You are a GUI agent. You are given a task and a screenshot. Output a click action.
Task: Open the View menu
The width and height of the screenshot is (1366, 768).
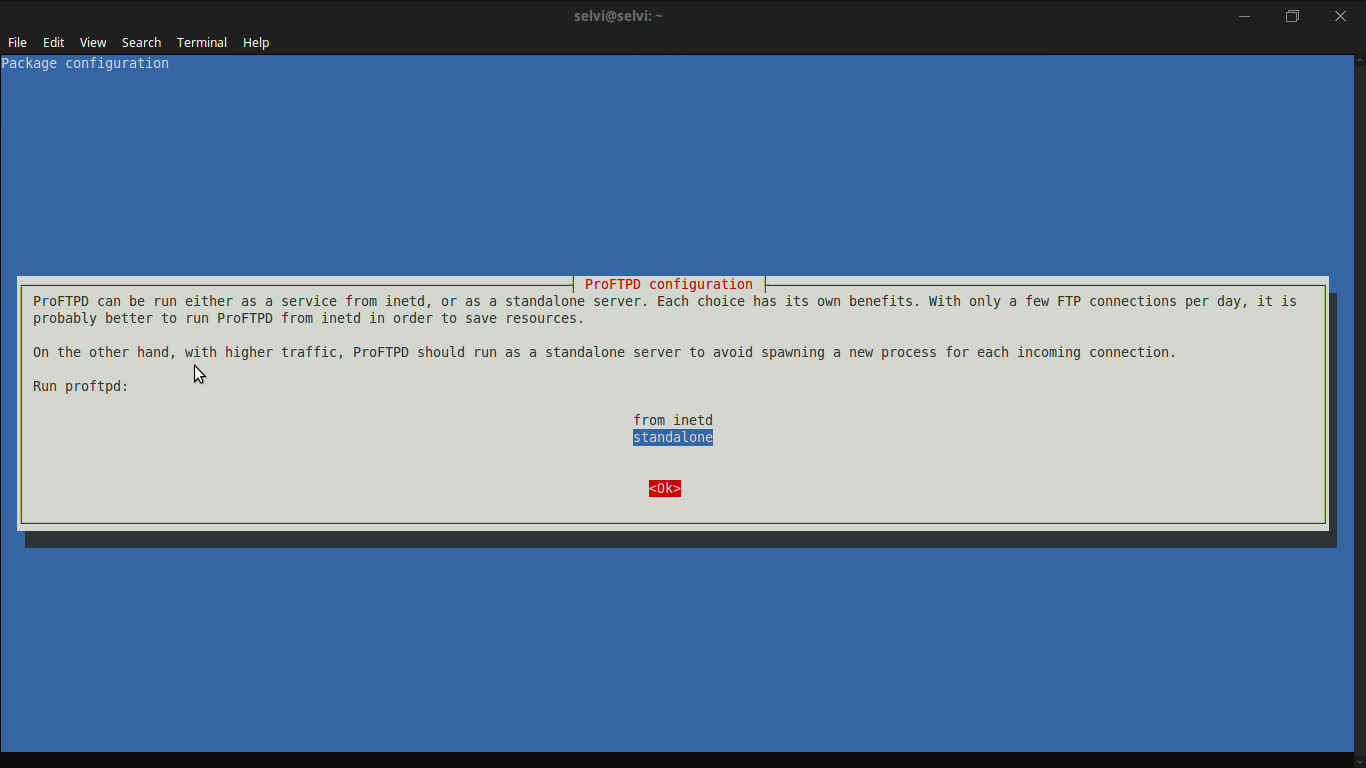(93, 42)
